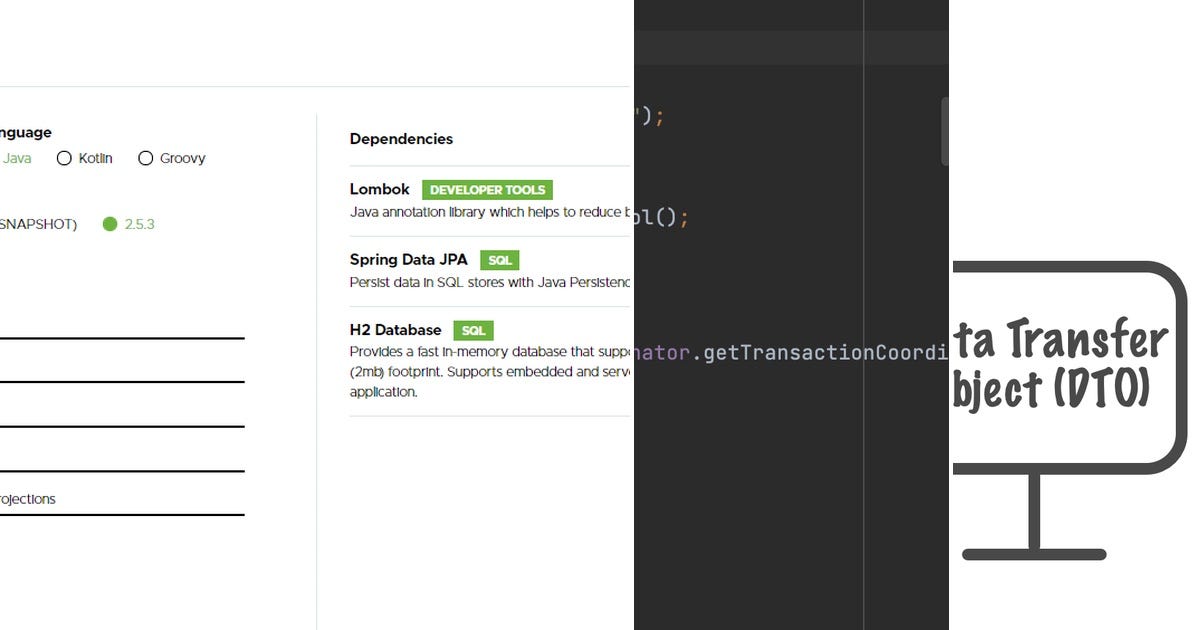Select the Kotlin language radio button
Viewport: 1200px width, 630px height.
click(x=64, y=158)
